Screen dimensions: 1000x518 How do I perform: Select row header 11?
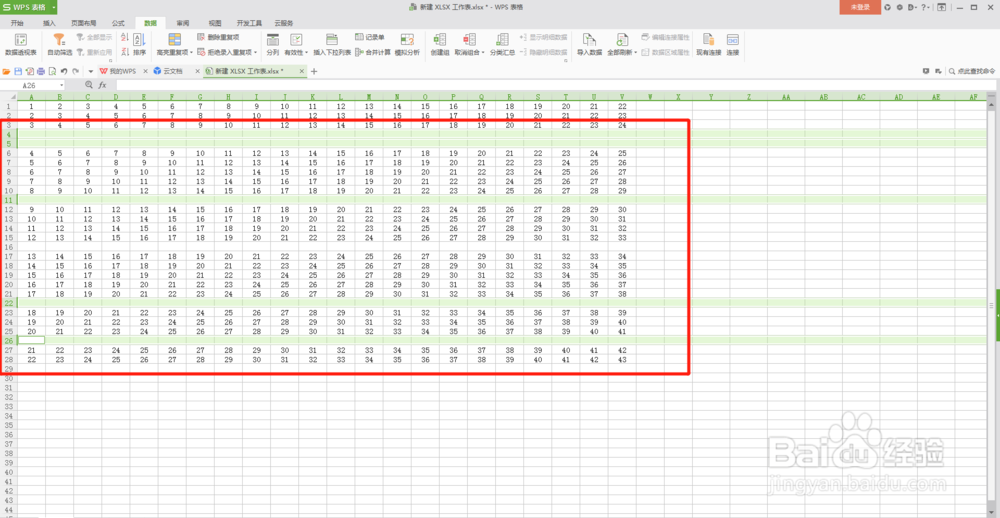[x=9, y=200]
